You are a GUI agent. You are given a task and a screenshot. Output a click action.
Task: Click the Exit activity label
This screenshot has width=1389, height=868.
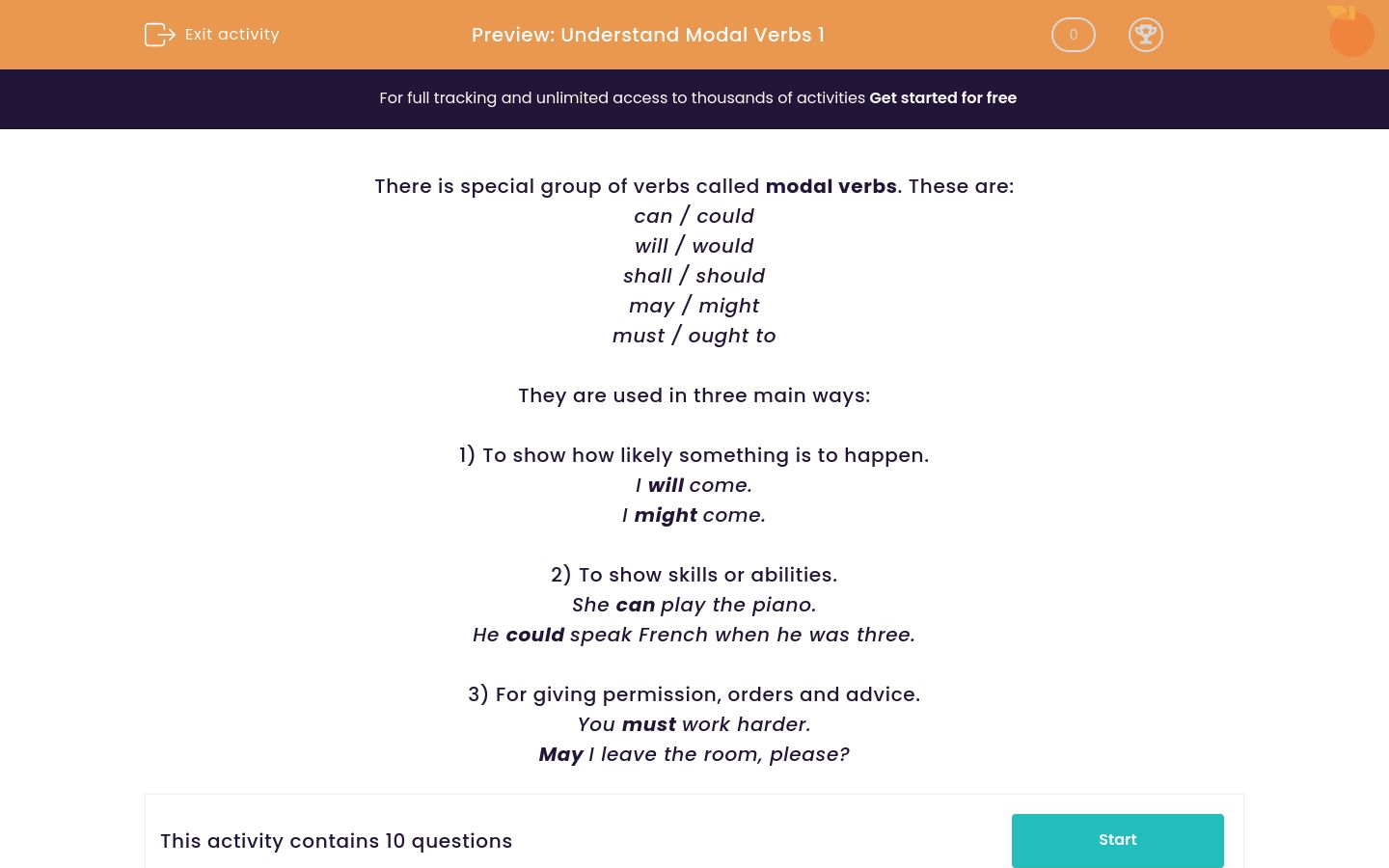[231, 34]
